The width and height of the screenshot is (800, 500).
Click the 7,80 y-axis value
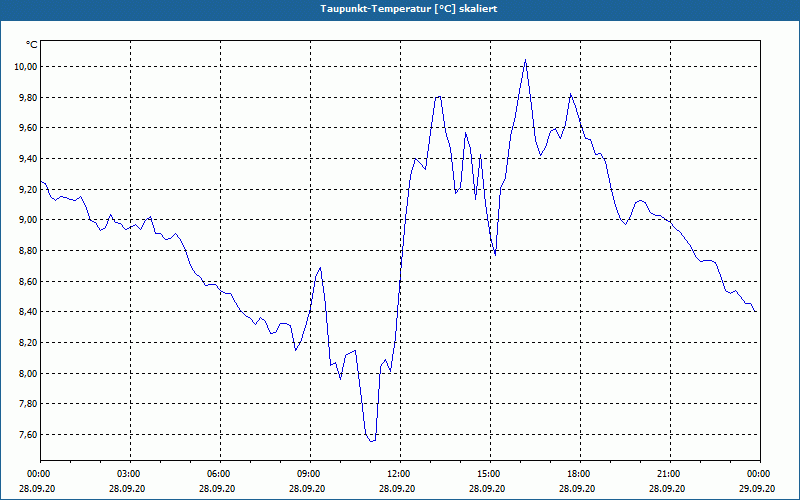tap(29, 404)
